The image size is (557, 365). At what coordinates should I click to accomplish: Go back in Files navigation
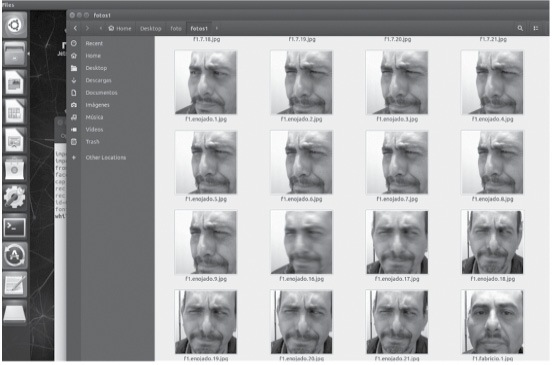coord(75,28)
